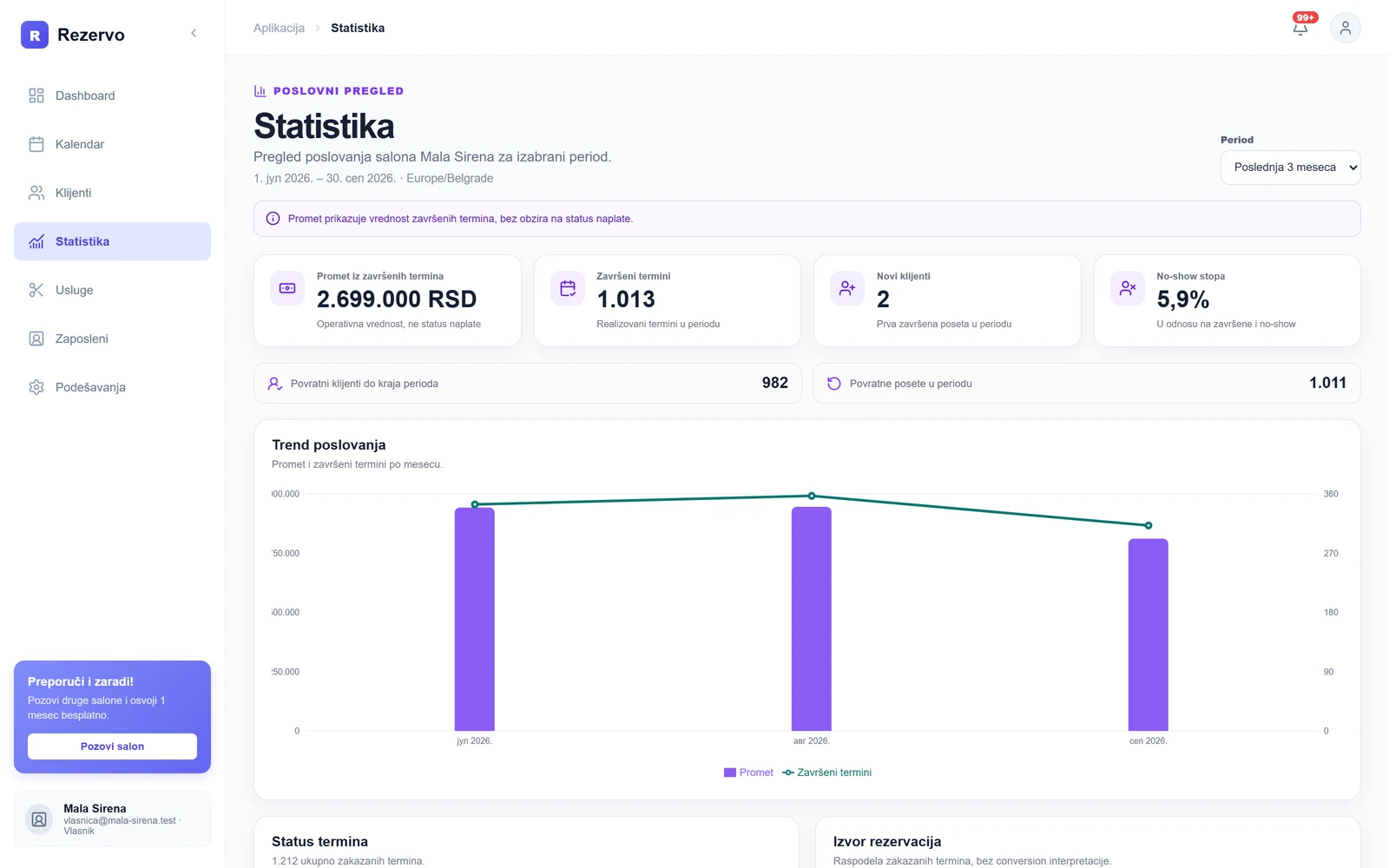Click the Zaposleni badge icon

(36, 339)
